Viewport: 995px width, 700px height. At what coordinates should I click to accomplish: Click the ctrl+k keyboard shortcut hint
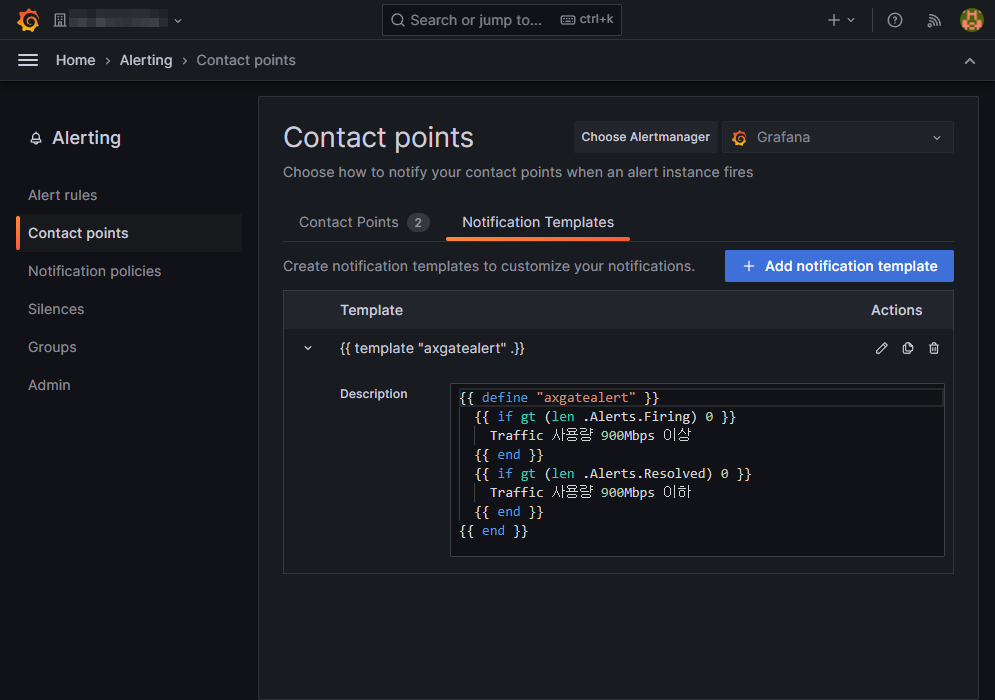click(587, 20)
